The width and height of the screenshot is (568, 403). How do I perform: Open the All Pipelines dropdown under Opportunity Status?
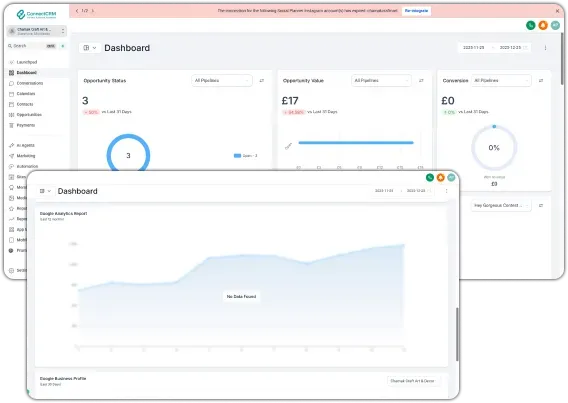(222, 80)
